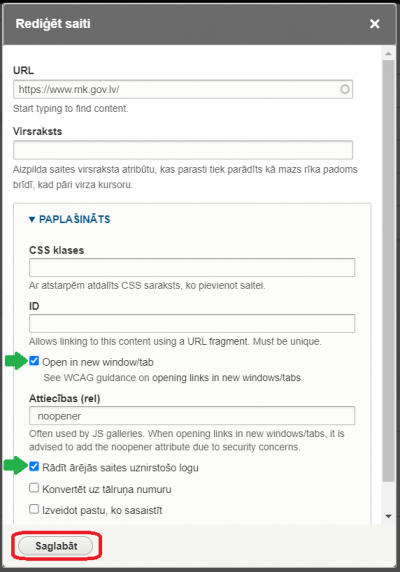Click the vertical scrollbar thumb

tap(388, 270)
